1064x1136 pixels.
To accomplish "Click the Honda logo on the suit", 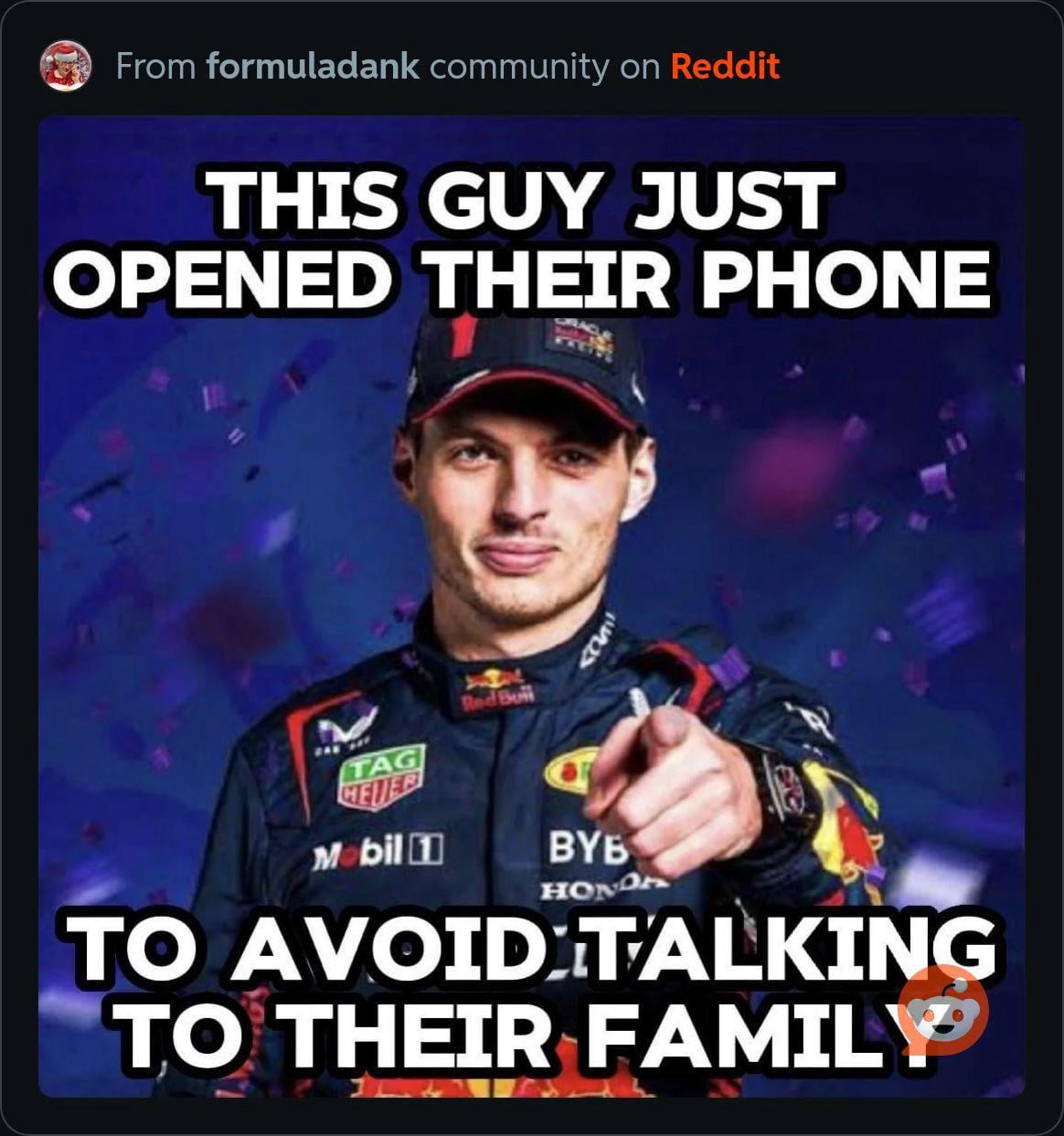I will (603, 887).
